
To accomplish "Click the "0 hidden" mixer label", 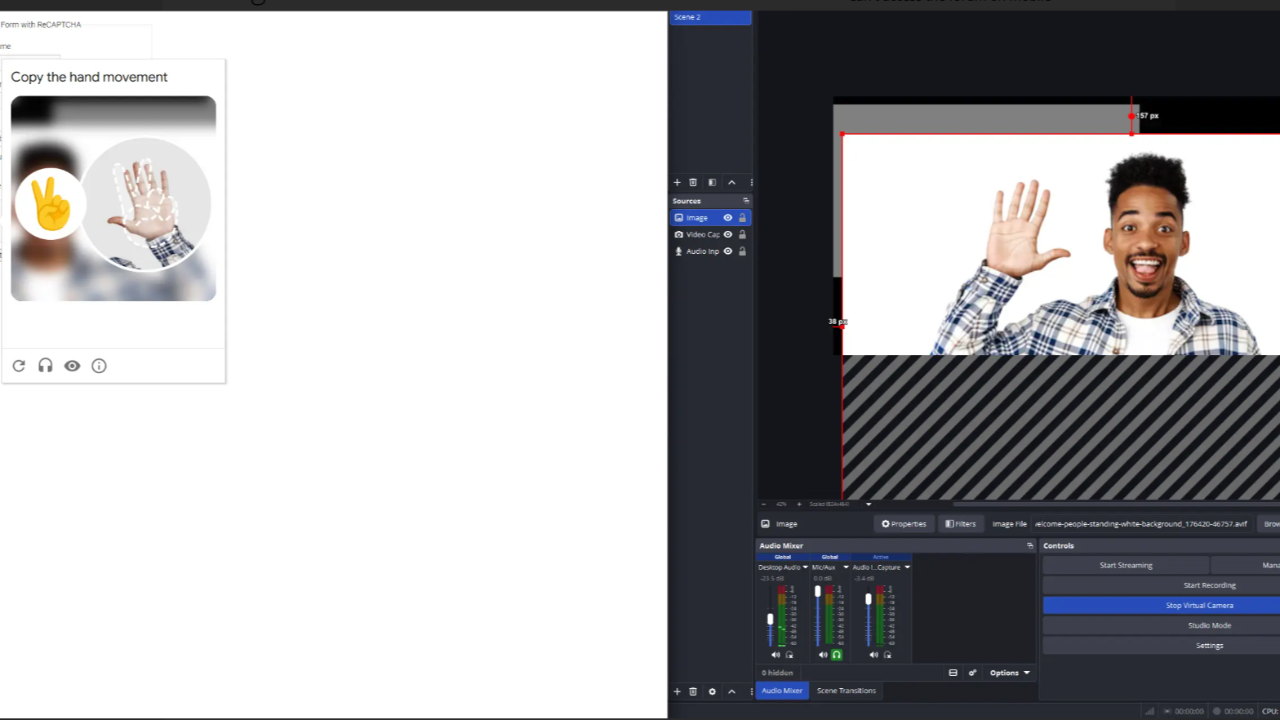I will tap(777, 673).
